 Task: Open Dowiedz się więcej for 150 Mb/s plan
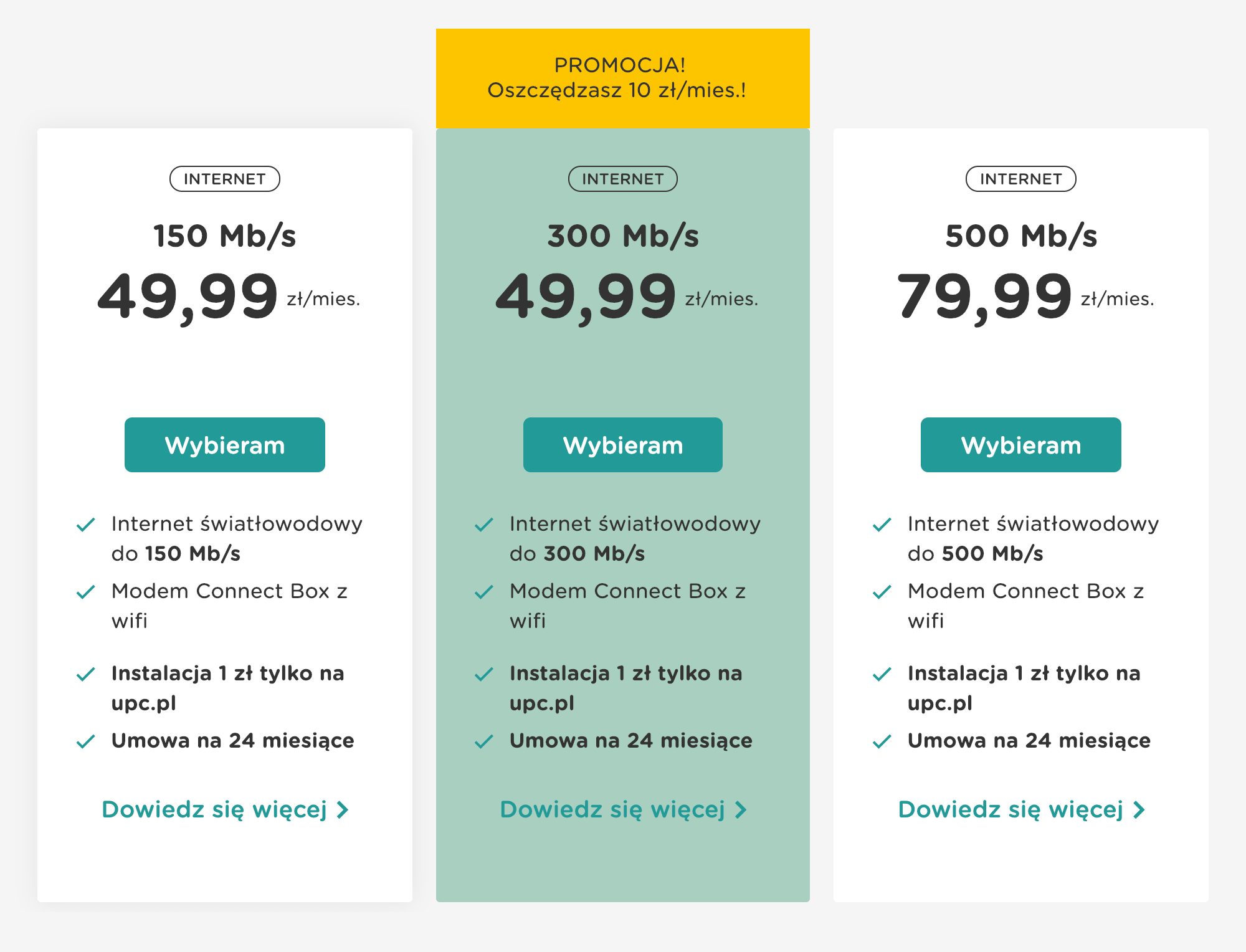[x=225, y=809]
